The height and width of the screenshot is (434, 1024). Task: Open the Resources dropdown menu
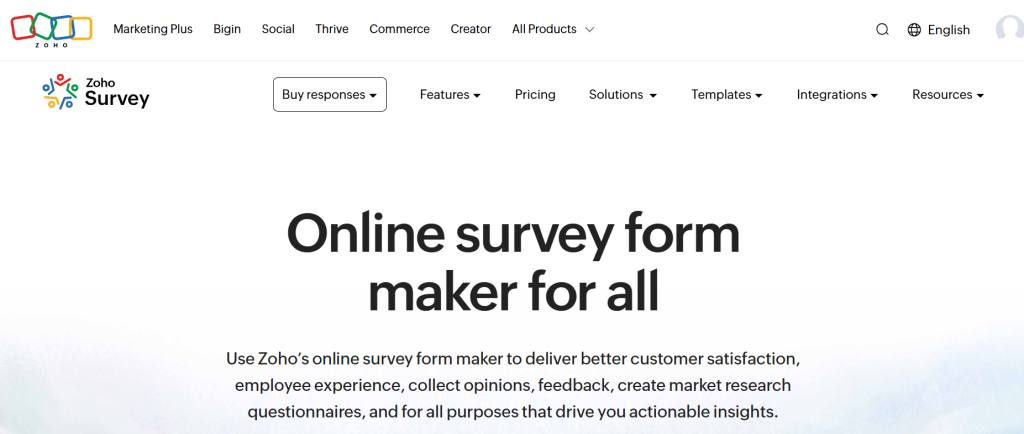[948, 95]
